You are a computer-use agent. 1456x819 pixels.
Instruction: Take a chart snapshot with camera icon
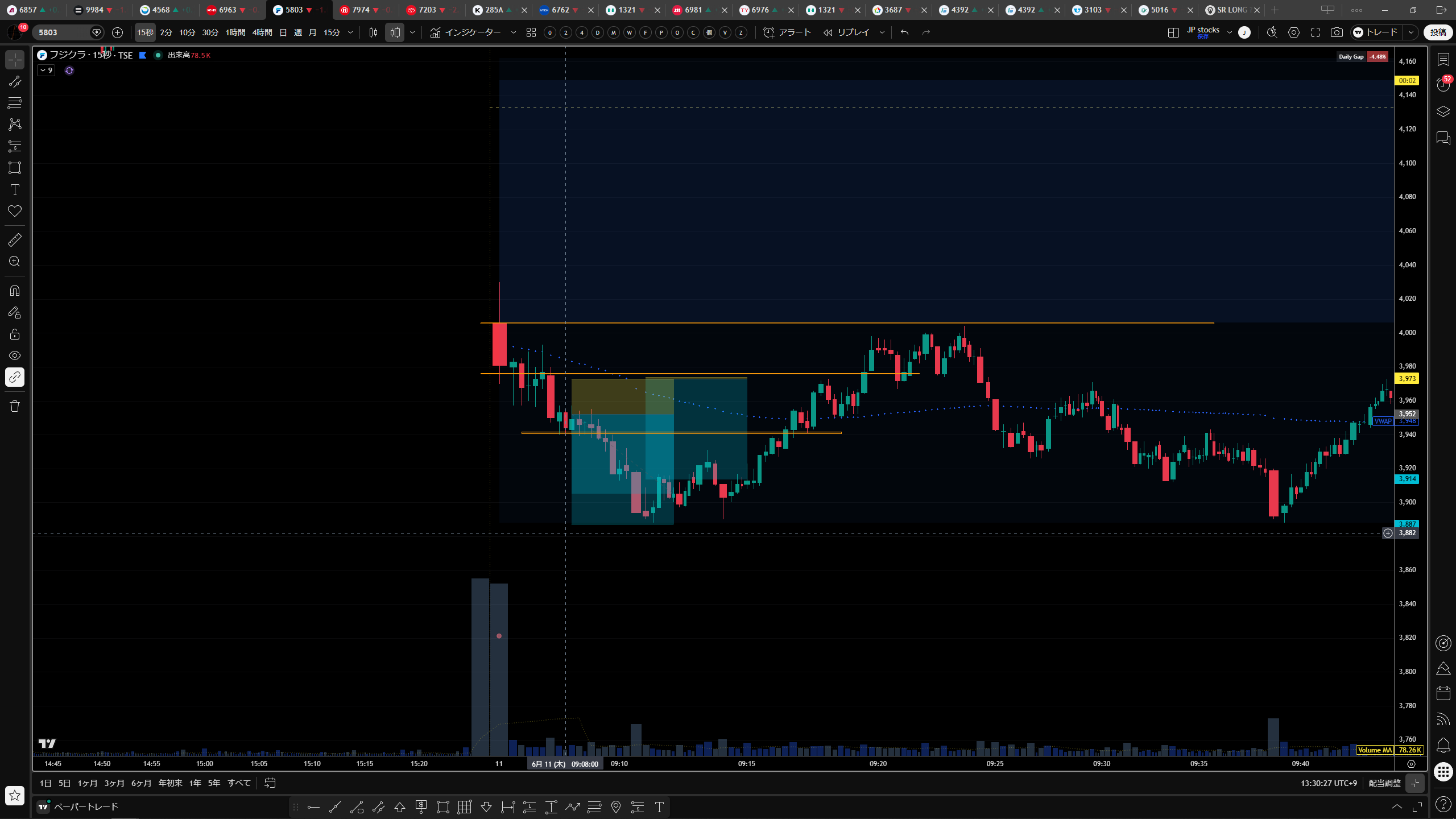1337,32
